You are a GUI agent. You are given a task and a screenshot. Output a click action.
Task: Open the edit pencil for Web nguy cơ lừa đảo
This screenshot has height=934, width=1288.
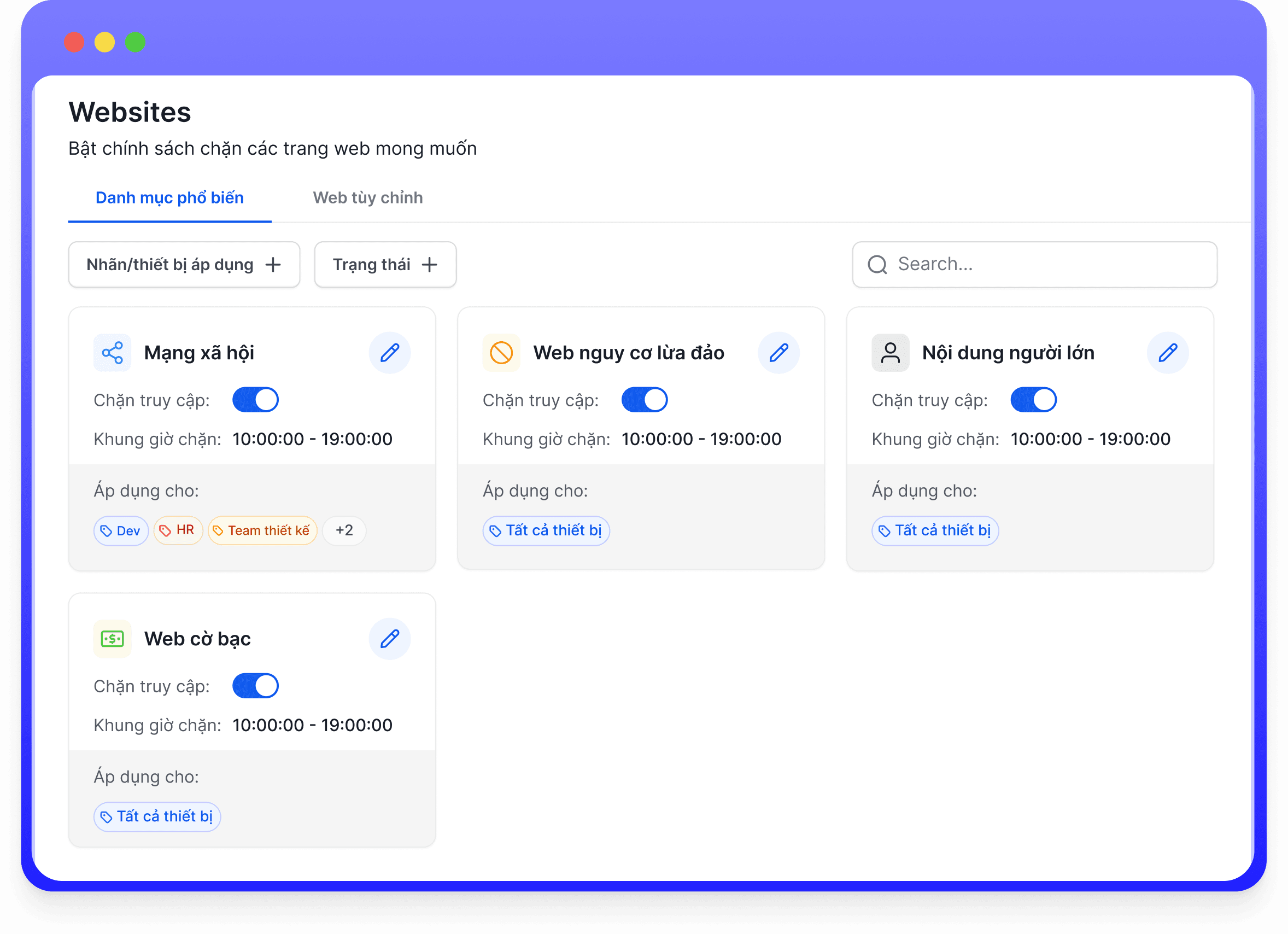click(x=778, y=352)
